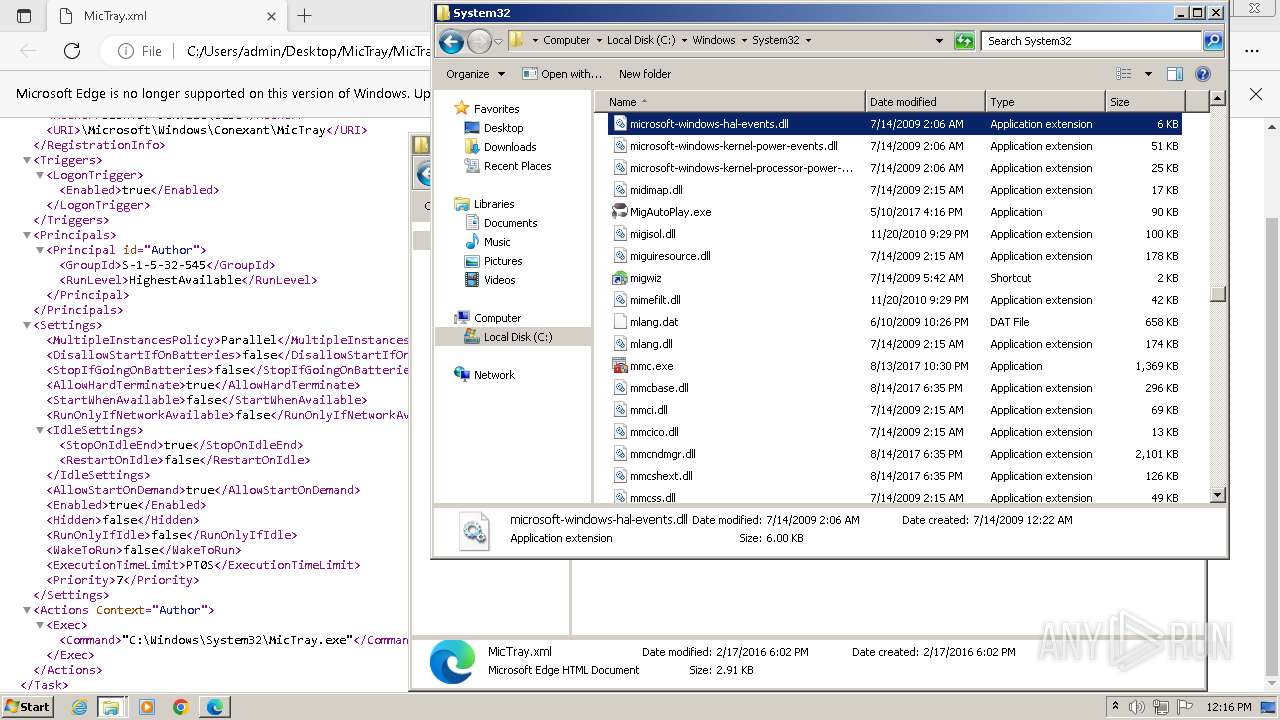The image size is (1280, 720).
Task: Select mimefilt.dll file
Action: [655, 300]
